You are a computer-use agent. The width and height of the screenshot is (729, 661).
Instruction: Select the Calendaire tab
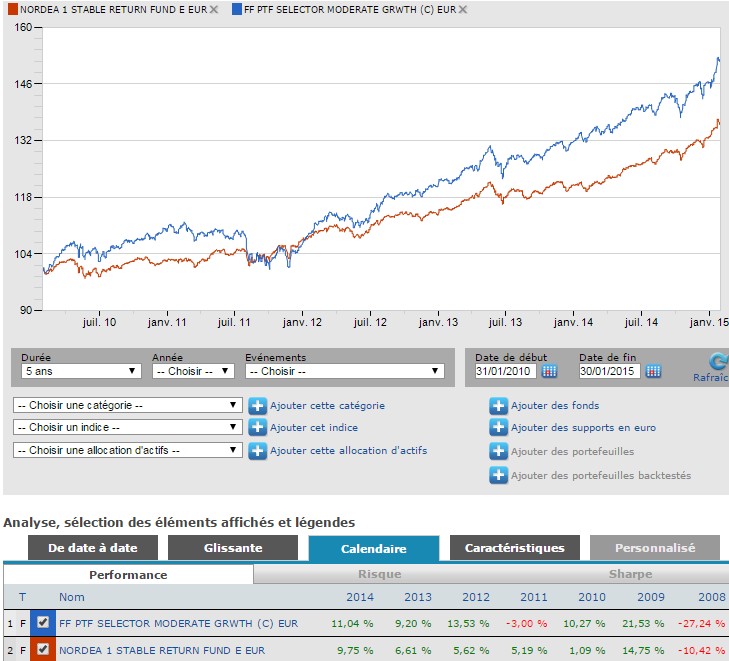coord(374,549)
